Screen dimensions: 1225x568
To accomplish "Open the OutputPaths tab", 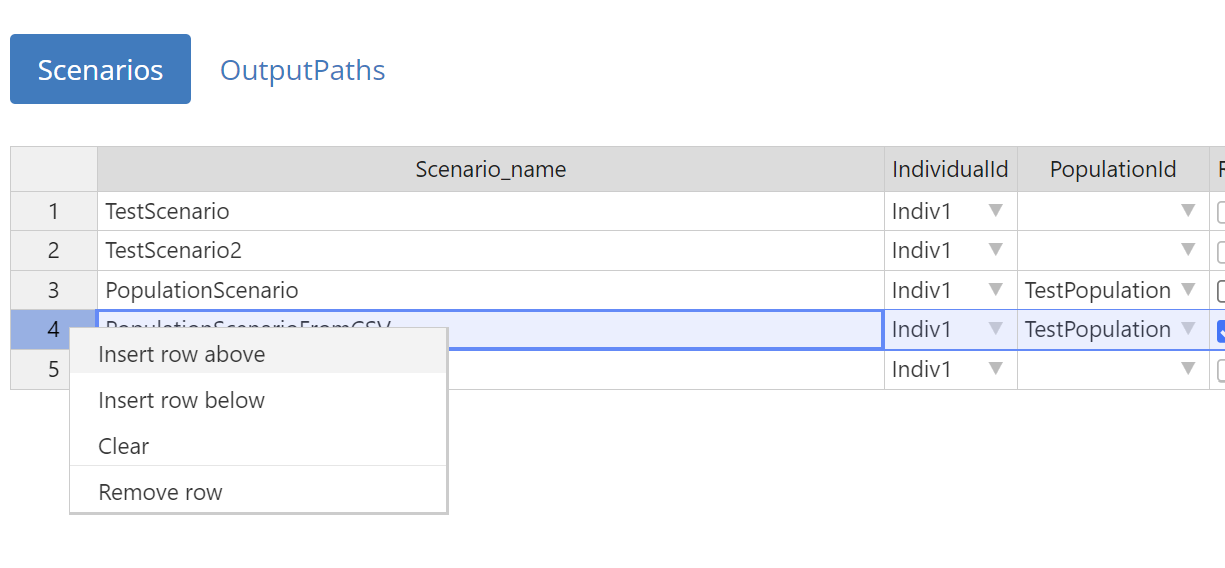I will [302, 70].
